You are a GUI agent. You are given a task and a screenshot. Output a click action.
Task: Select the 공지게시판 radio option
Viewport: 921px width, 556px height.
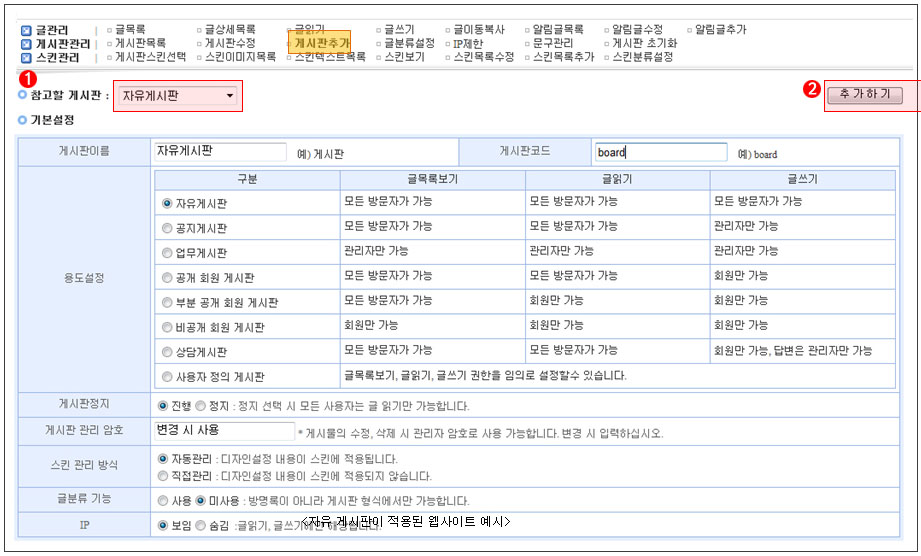167,228
